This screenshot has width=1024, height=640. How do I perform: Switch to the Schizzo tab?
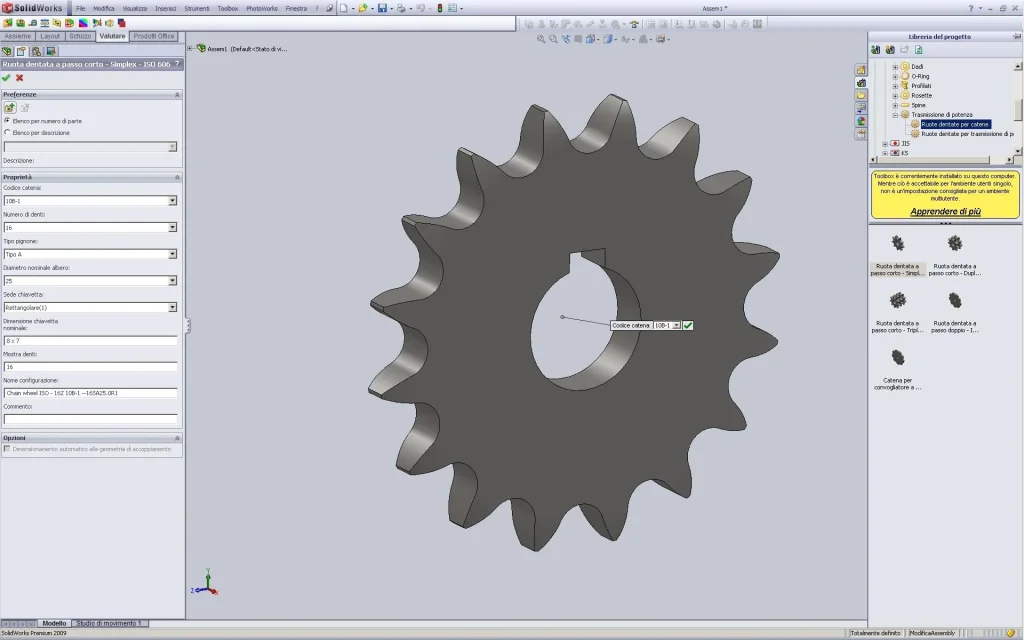(x=80, y=37)
